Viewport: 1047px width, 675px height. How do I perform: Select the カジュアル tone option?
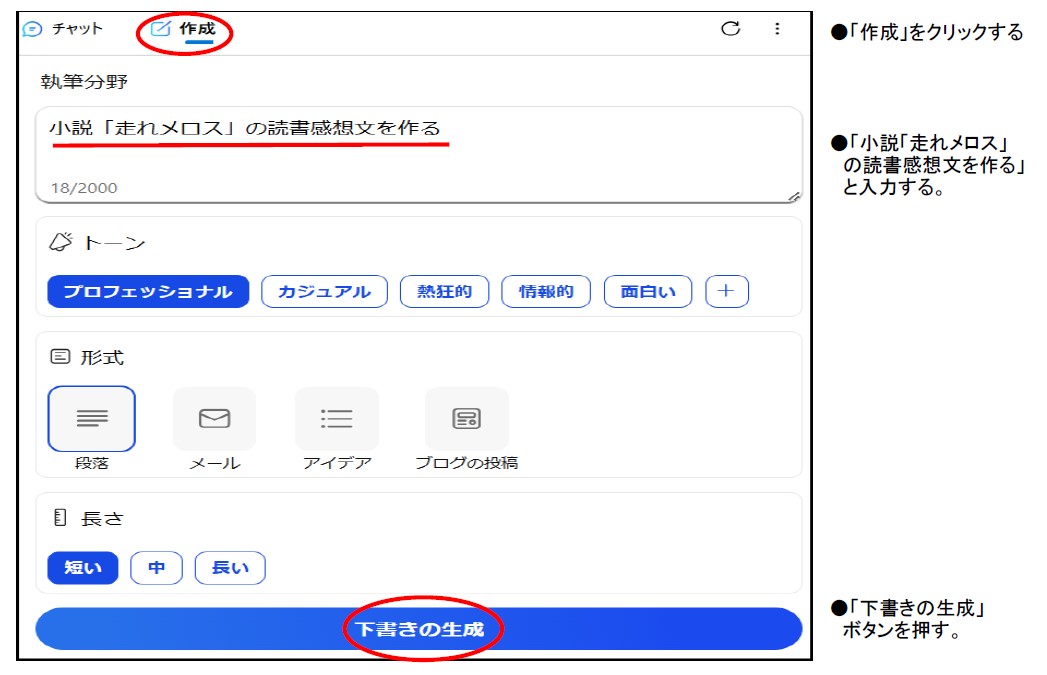[324, 292]
